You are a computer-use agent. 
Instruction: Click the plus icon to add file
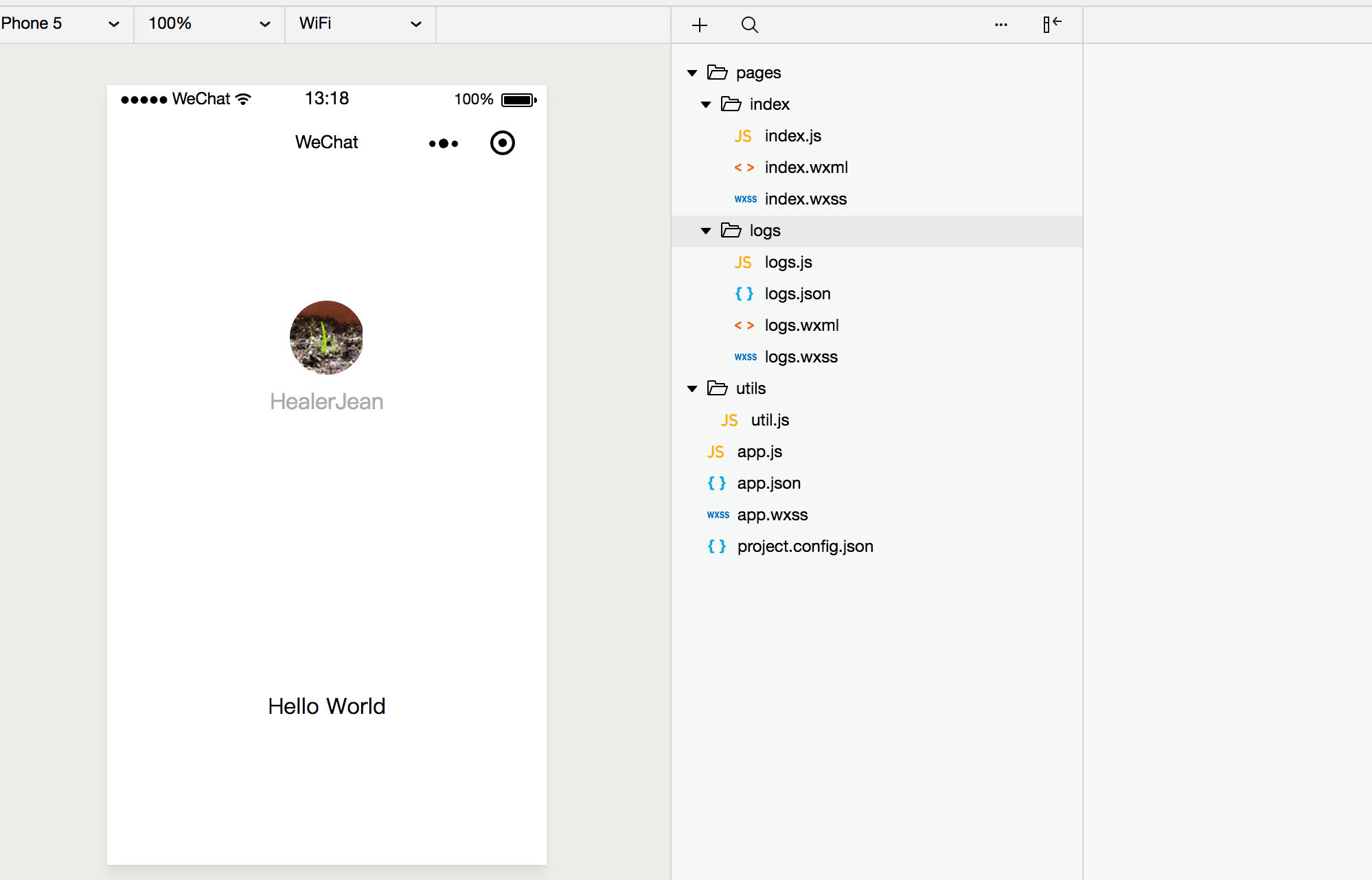[x=699, y=25]
